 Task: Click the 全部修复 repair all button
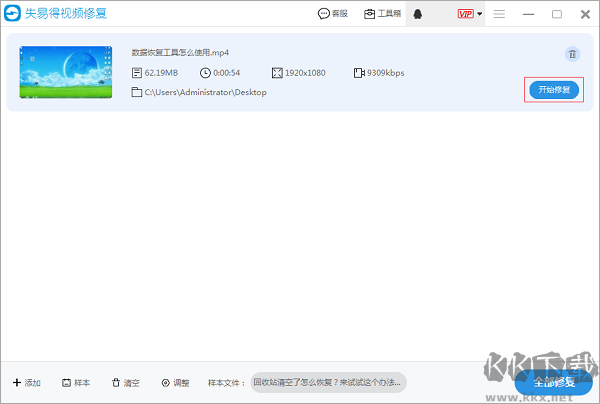point(554,382)
